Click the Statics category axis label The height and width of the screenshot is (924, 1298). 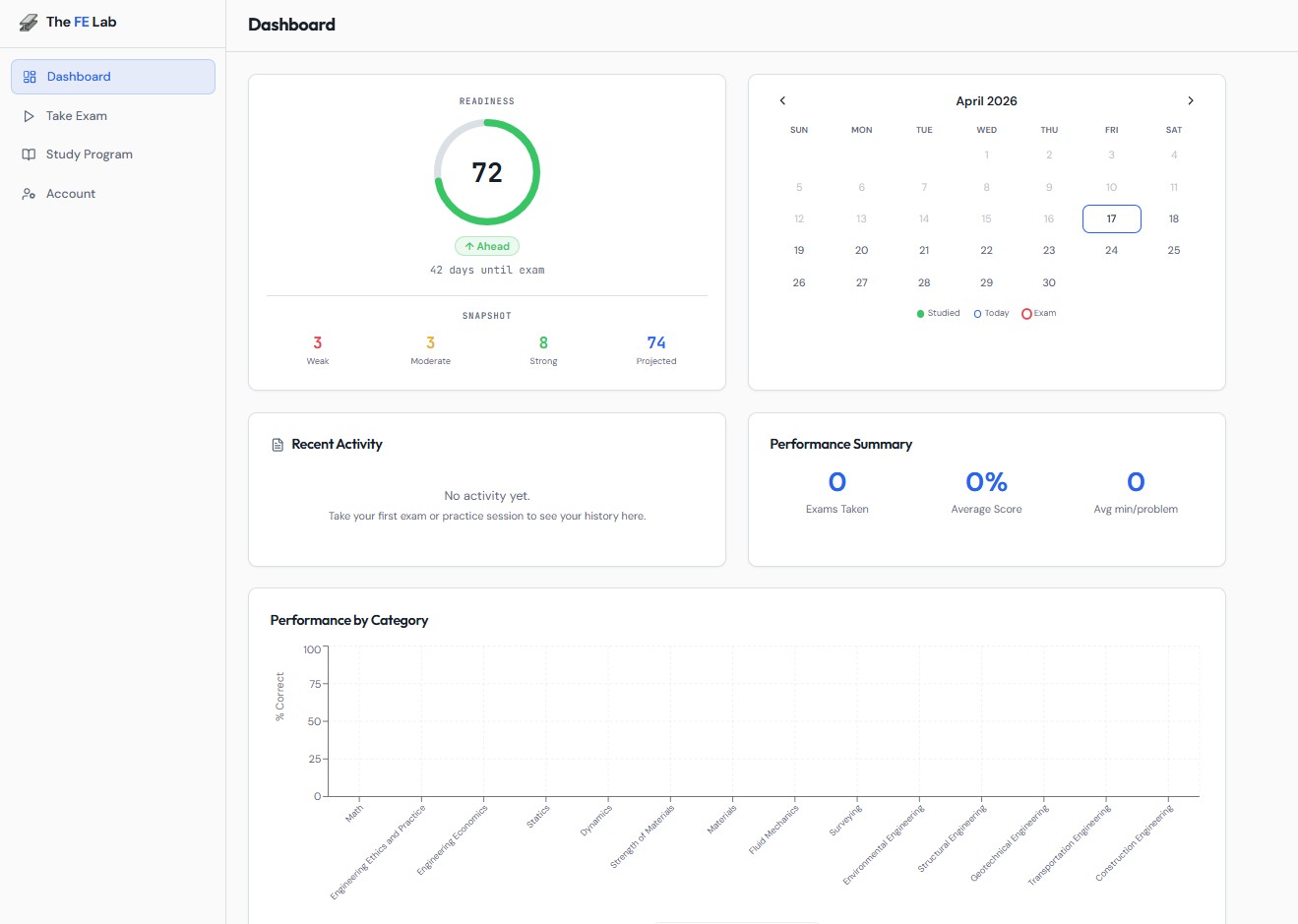click(x=538, y=817)
